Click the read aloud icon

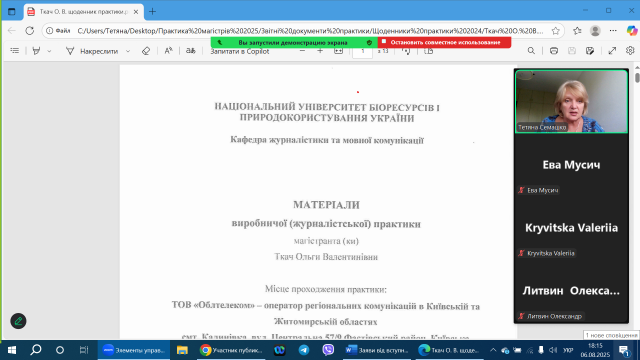(x=168, y=51)
